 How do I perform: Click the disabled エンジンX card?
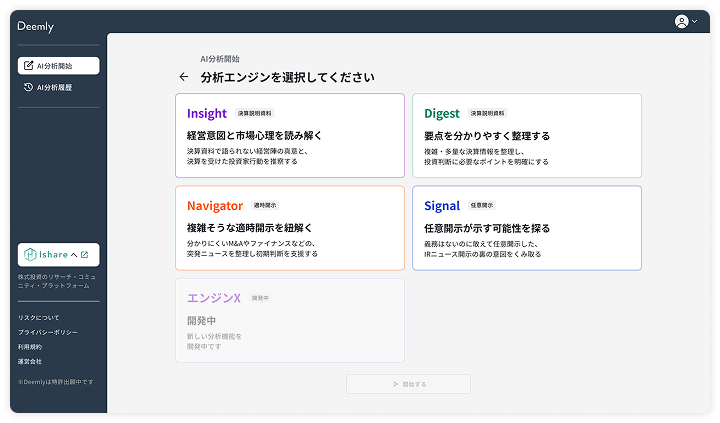290,320
